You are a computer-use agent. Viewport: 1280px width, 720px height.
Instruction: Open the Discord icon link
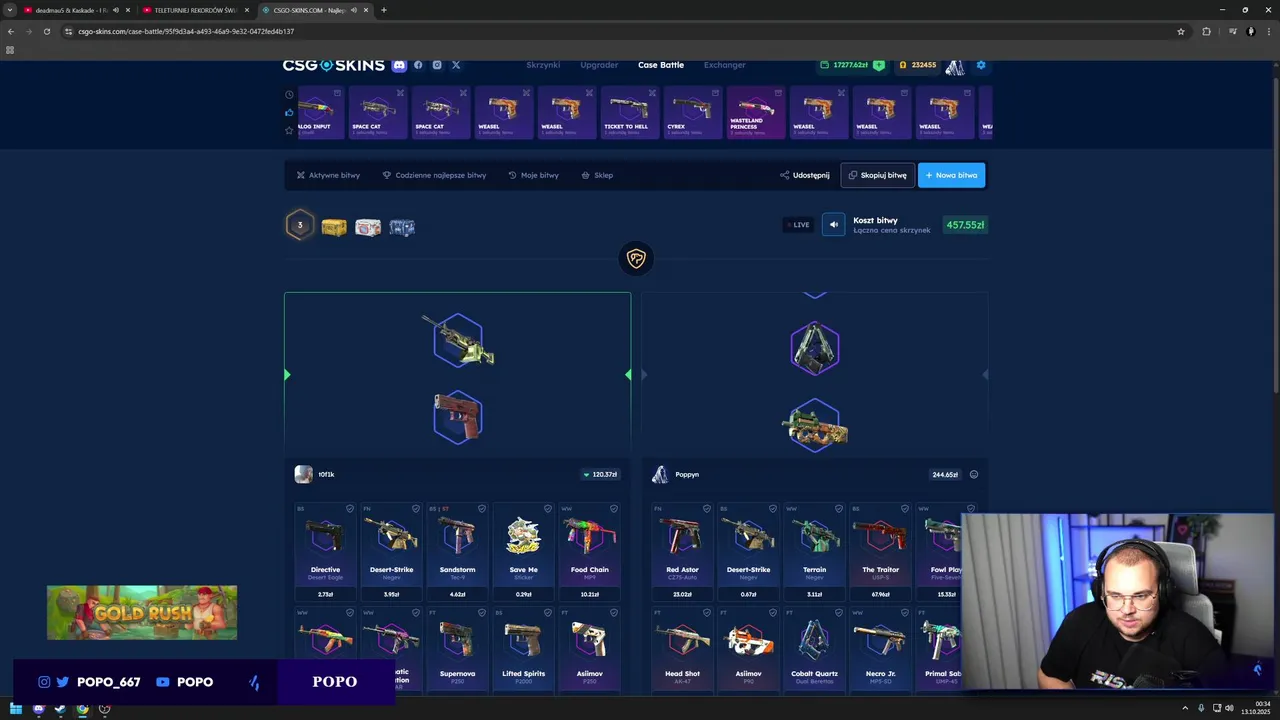[399, 65]
